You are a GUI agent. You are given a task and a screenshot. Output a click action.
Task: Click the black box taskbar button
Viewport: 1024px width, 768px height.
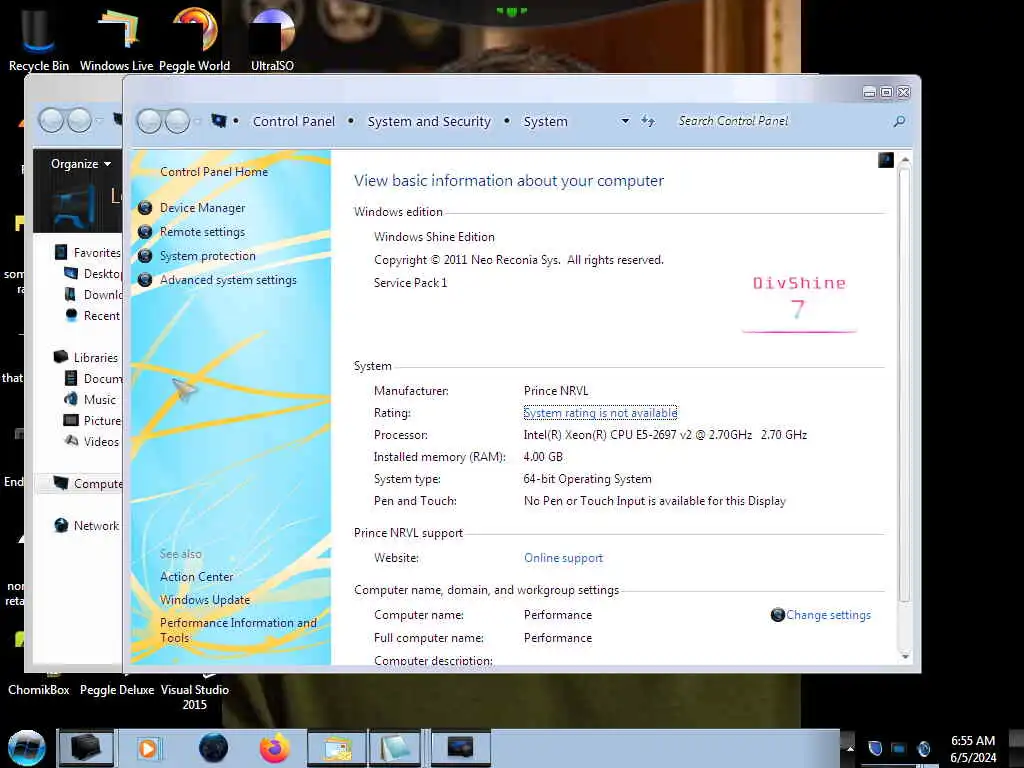pyautogui.click(x=86, y=748)
